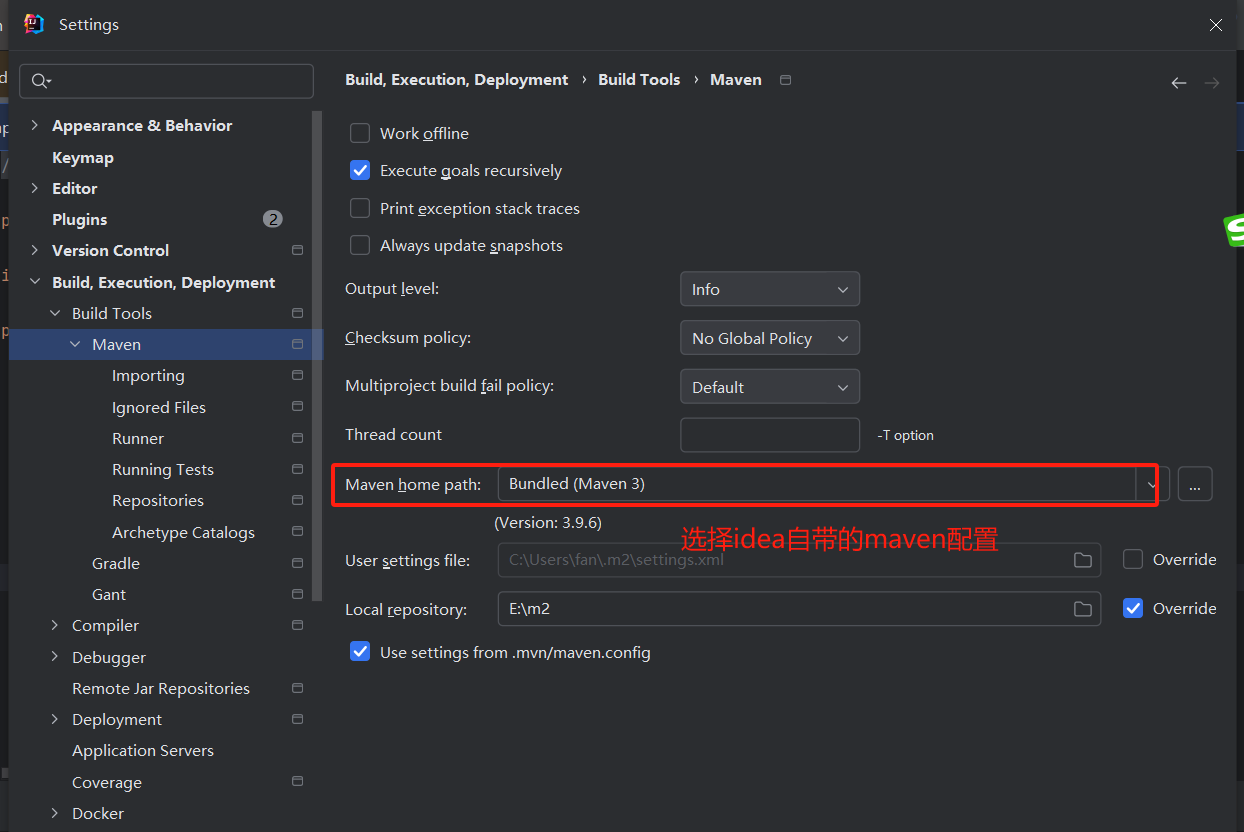The width and height of the screenshot is (1244, 832).
Task: Open the Gant settings page
Action: point(109,594)
